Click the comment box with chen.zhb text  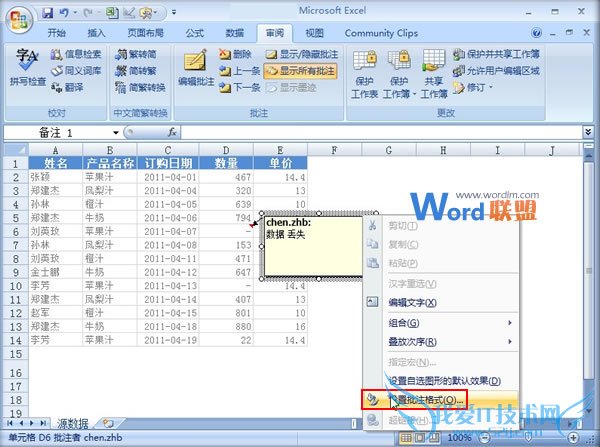coord(313,246)
